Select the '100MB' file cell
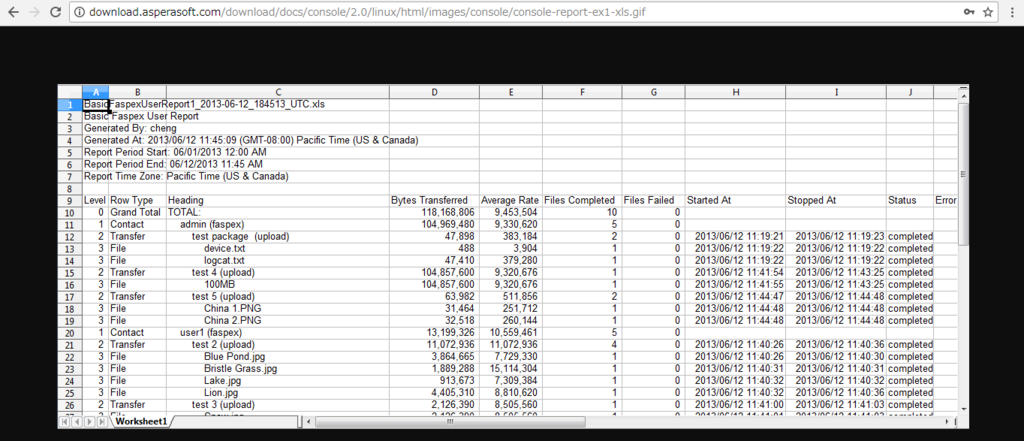The image size is (1024, 441). 278,284
